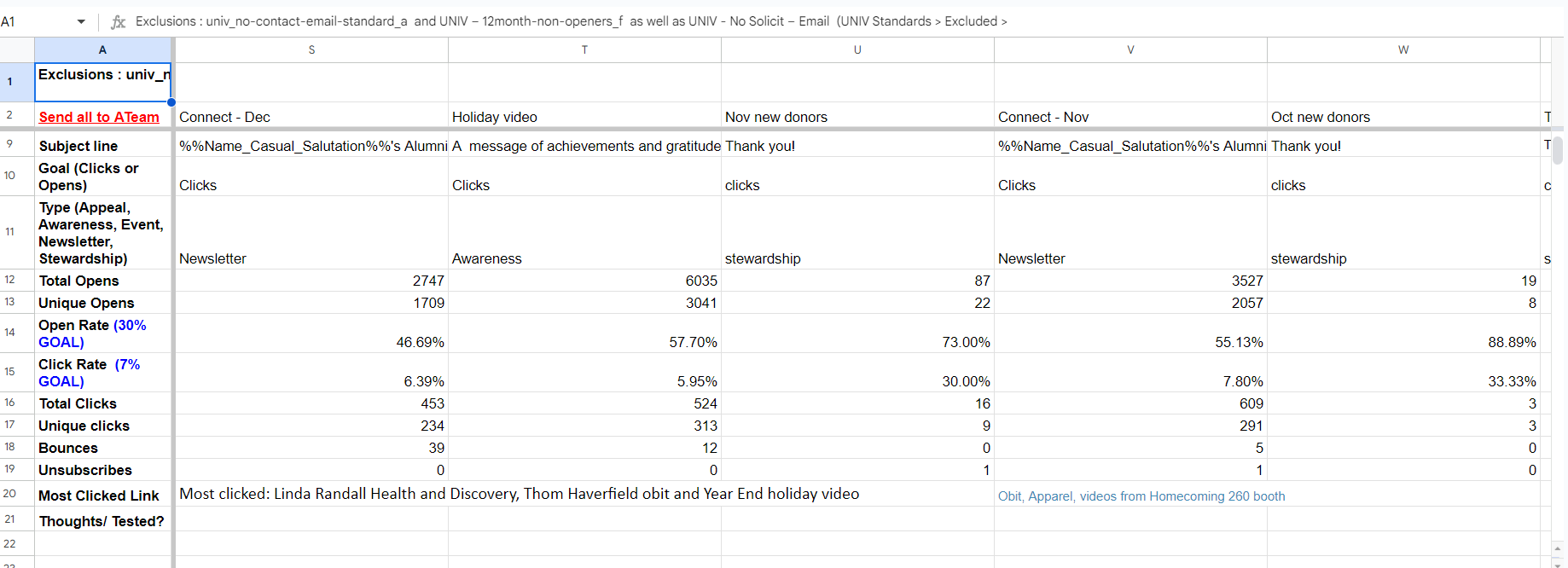Image resolution: width=1568 pixels, height=568 pixels.
Task: Open the Homecoming 260 booth link cell
Action: click(x=1141, y=496)
